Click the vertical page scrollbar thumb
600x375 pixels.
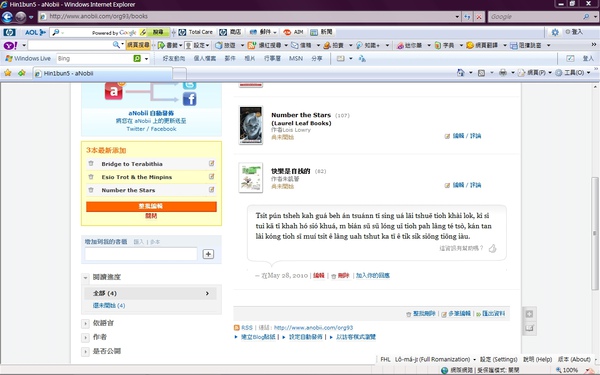(x=594, y=233)
